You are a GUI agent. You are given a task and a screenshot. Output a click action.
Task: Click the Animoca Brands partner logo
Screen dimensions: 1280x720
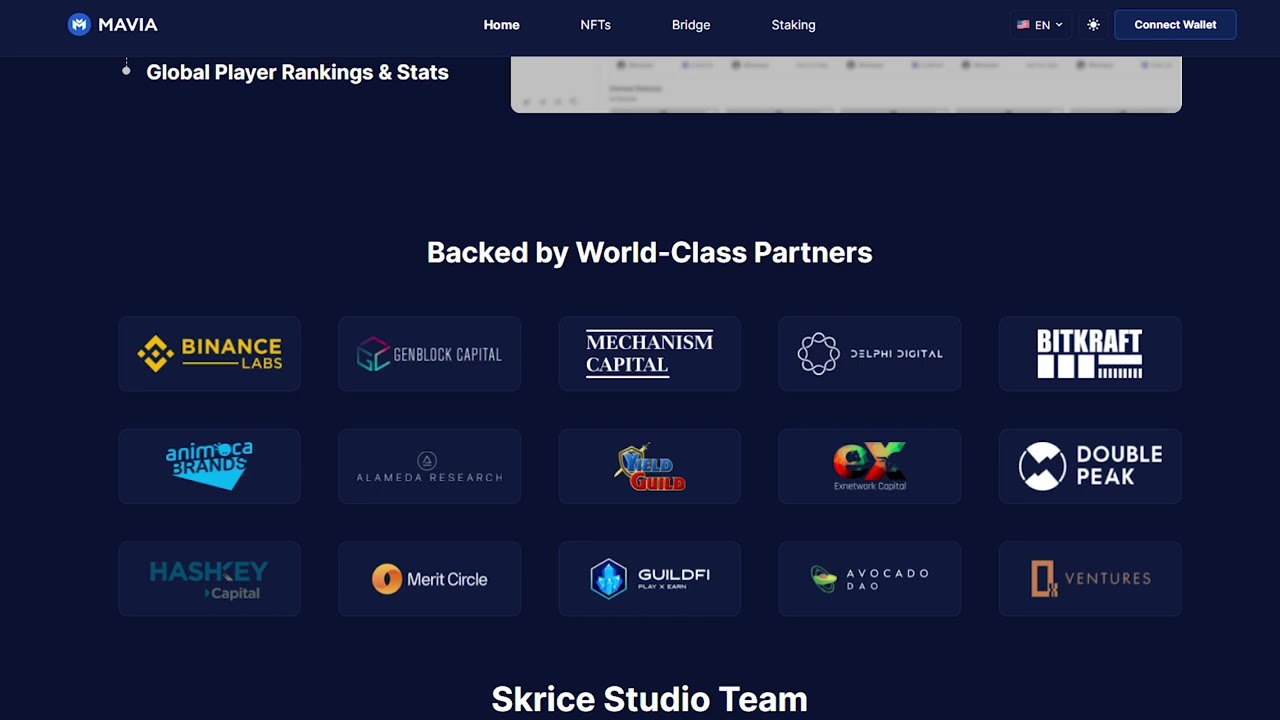(x=209, y=466)
